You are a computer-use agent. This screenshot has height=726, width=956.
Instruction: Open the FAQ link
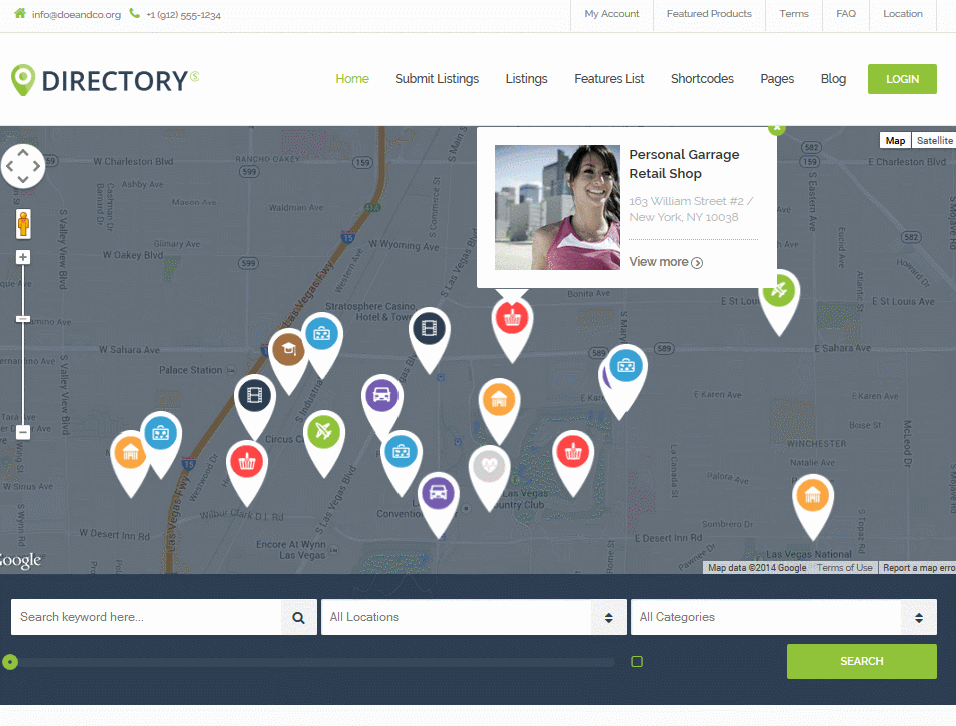tap(846, 13)
